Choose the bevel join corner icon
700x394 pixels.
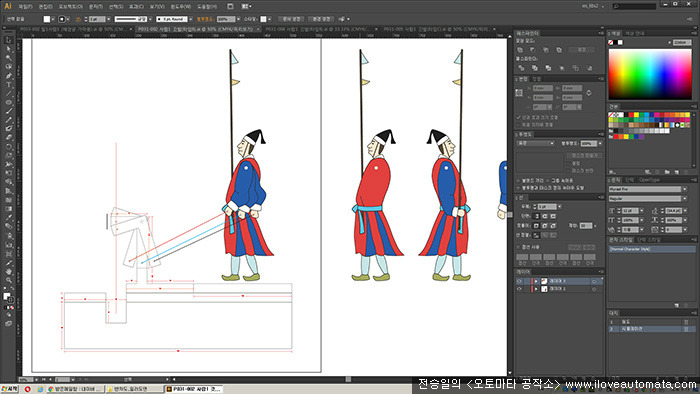pos(553,226)
